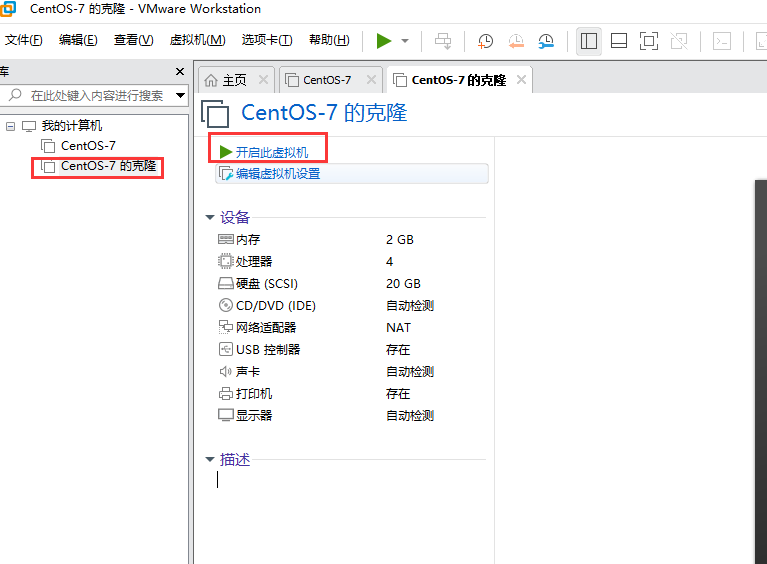Image resolution: width=767 pixels, height=564 pixels.
Task: Select CentOS-7 的克隆 in the library tree
Action: coord(108,166)
